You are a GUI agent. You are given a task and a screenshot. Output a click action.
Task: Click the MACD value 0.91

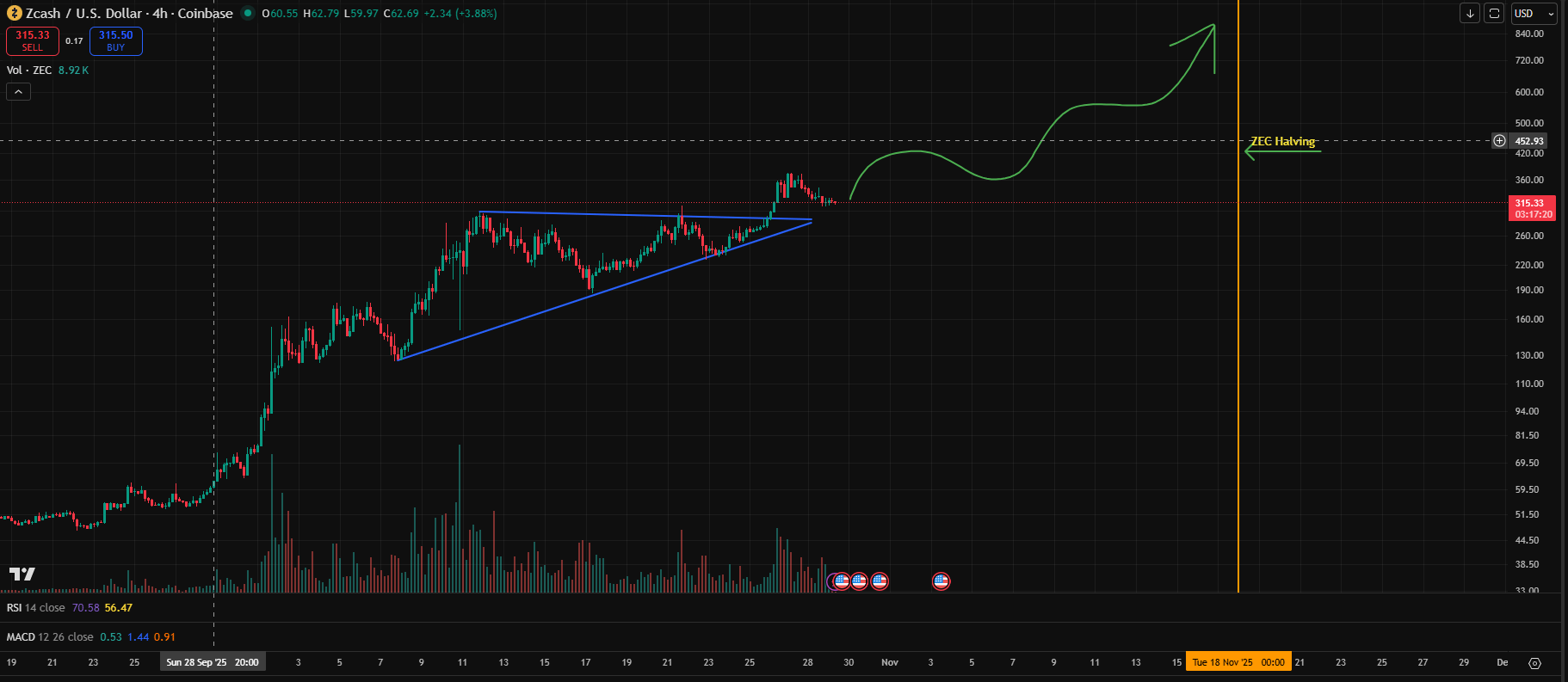pos(164,637)
